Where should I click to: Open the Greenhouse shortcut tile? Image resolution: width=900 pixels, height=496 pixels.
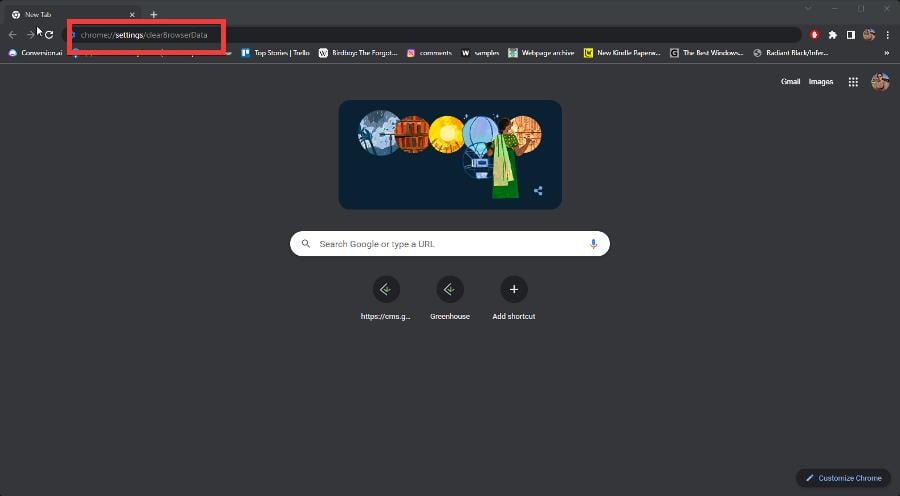(450, 299)
